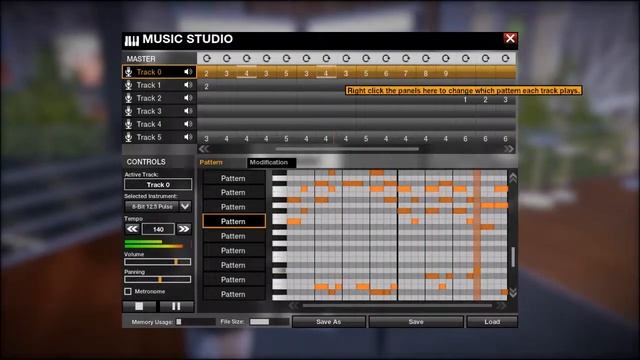Image resolution: width=640 pixels, height=360 pixels.
Task: Click the Volume slider handle
Action: tap(176, 262)
